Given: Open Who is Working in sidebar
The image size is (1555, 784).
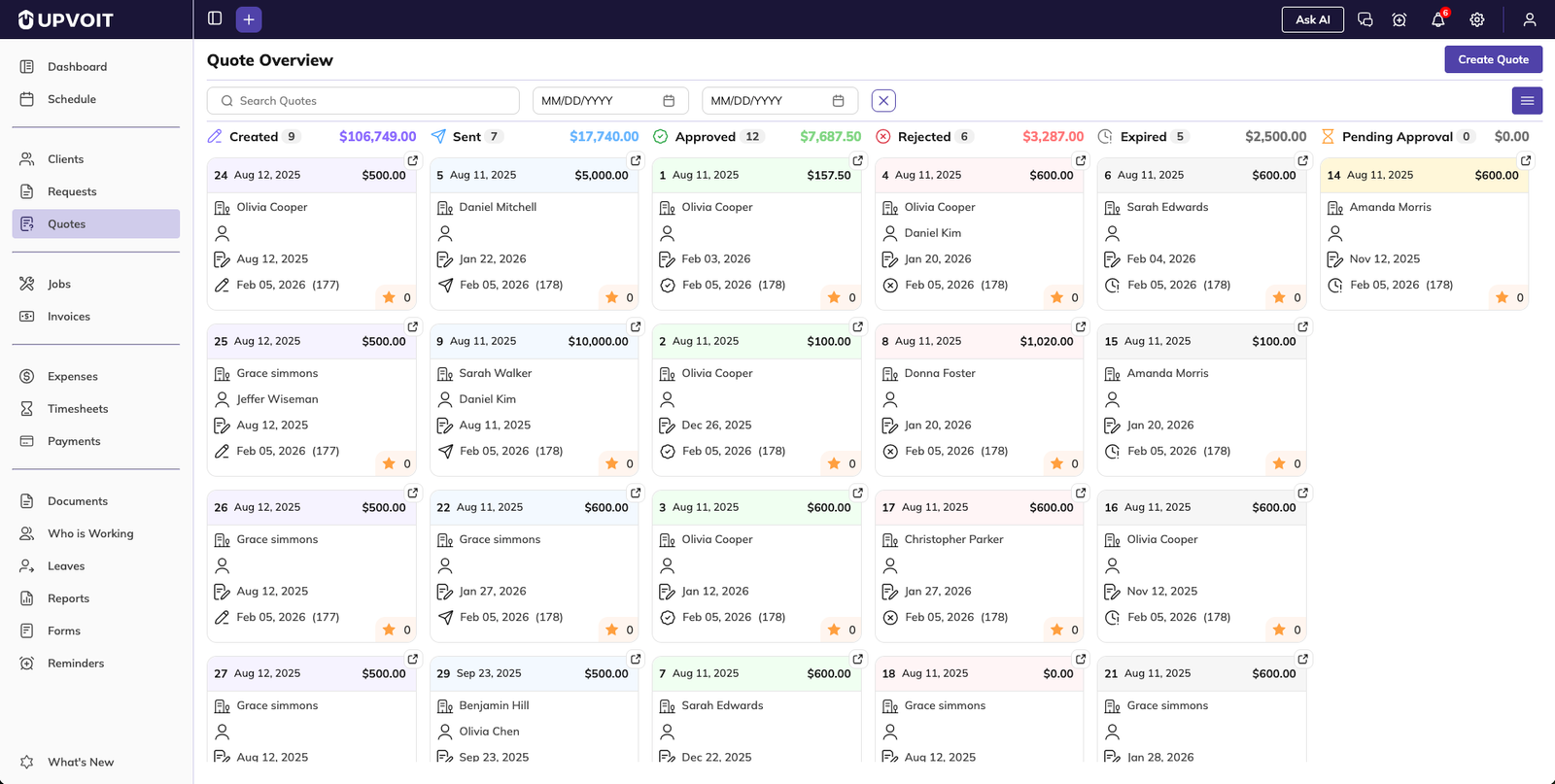Looking at the screenshot, I should click(96, 533).
